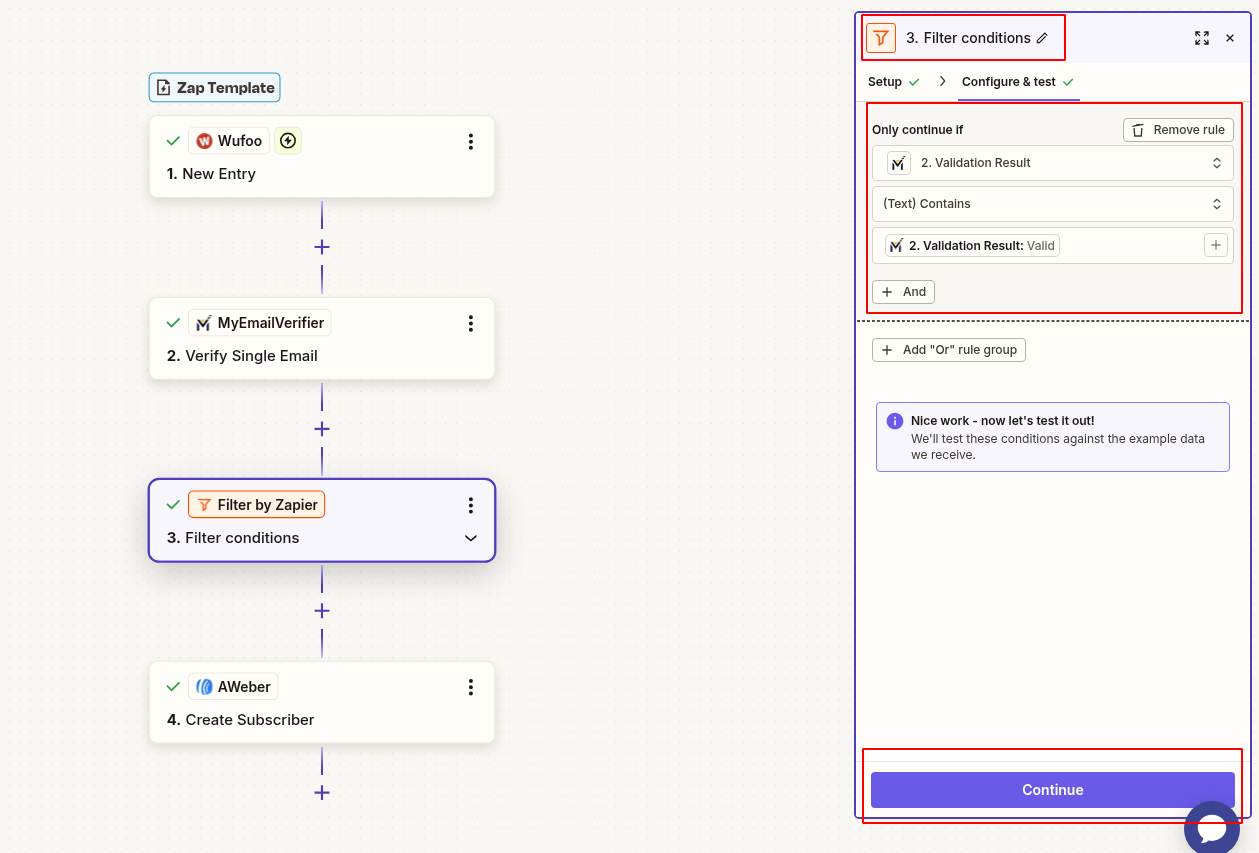This screenshot has height=853, width=1259.
Task: Open the (Text) Contains condition dropdown
Action: (1052, 203)
